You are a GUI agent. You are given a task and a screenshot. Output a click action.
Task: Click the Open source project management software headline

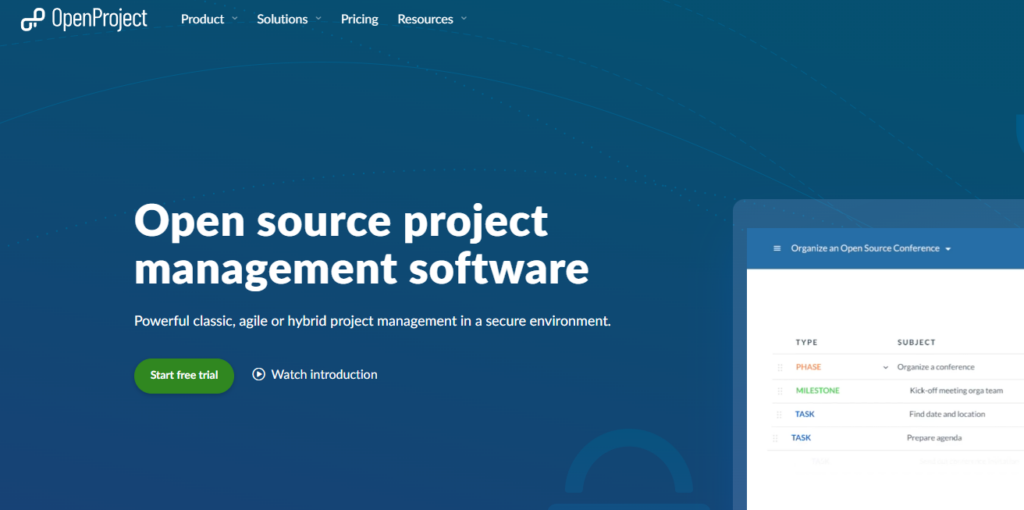[361, 244]
